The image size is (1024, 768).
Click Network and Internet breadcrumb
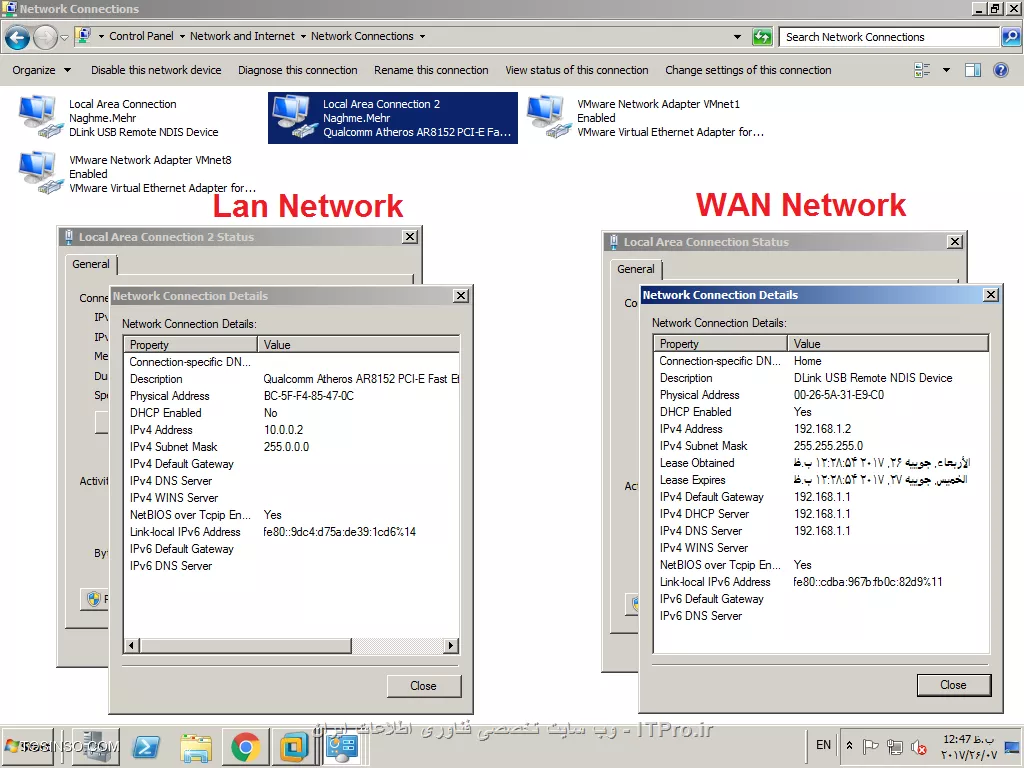pyautogui.click(x=242, y=37)
